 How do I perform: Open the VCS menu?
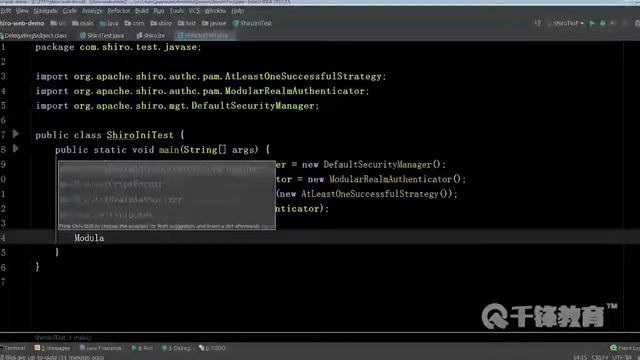click(x=194, y=11)
